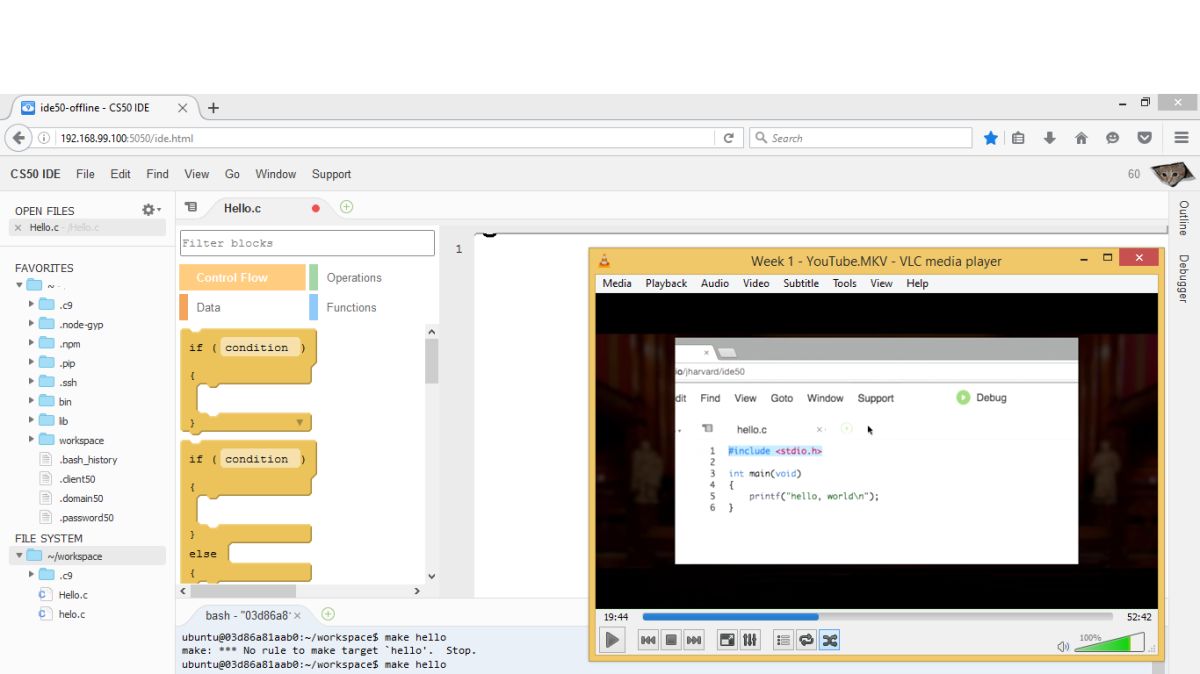
Task: Stop playback in VLC
Action: (x=671, y=640)
